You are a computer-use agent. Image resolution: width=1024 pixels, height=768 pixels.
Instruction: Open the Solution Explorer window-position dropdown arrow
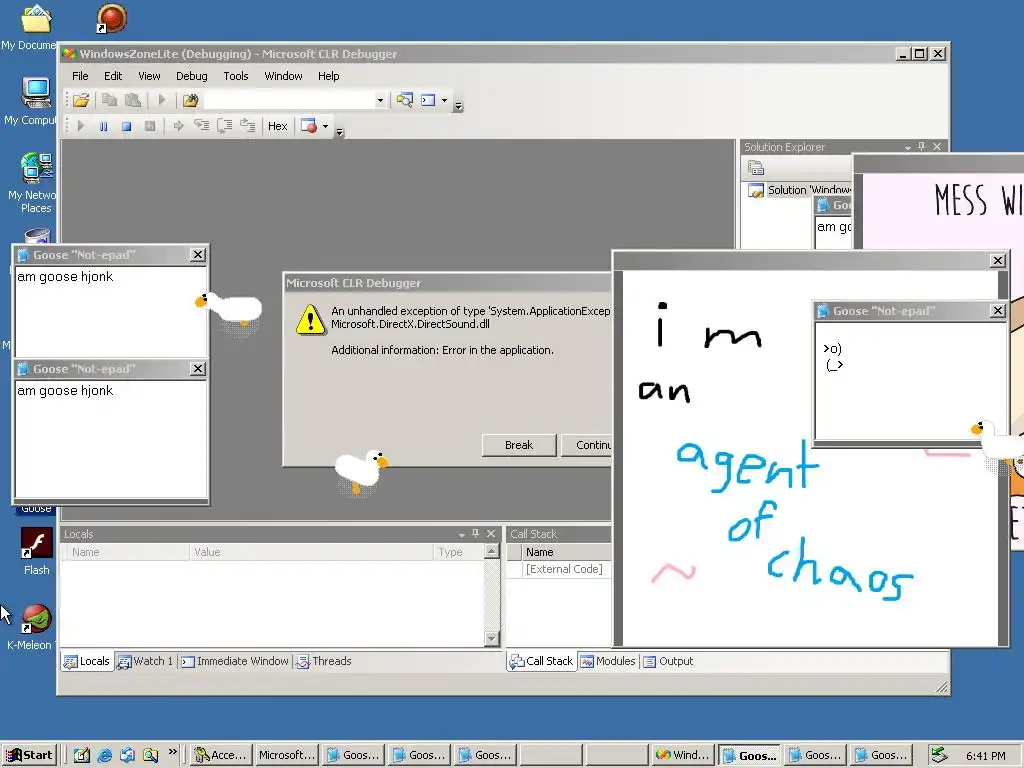tap(908, 148)
